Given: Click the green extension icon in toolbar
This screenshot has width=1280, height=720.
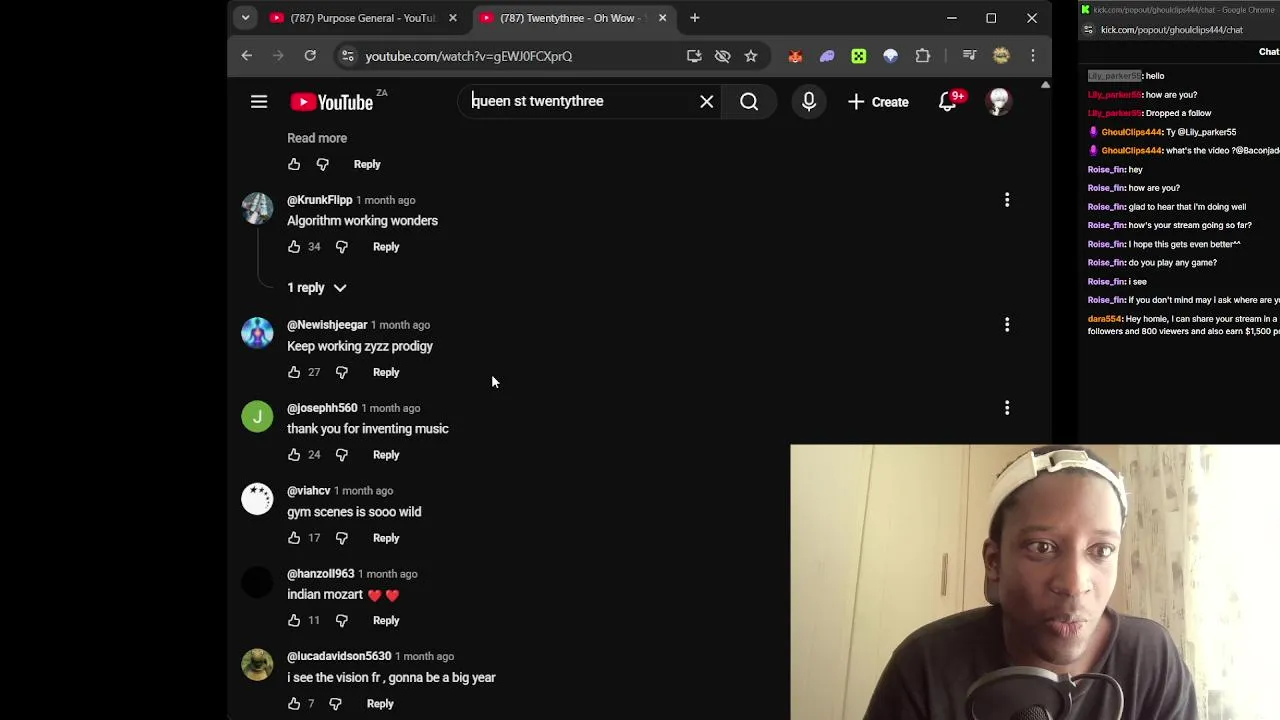Looking at the screenshot, I should [x=859, y=56].
